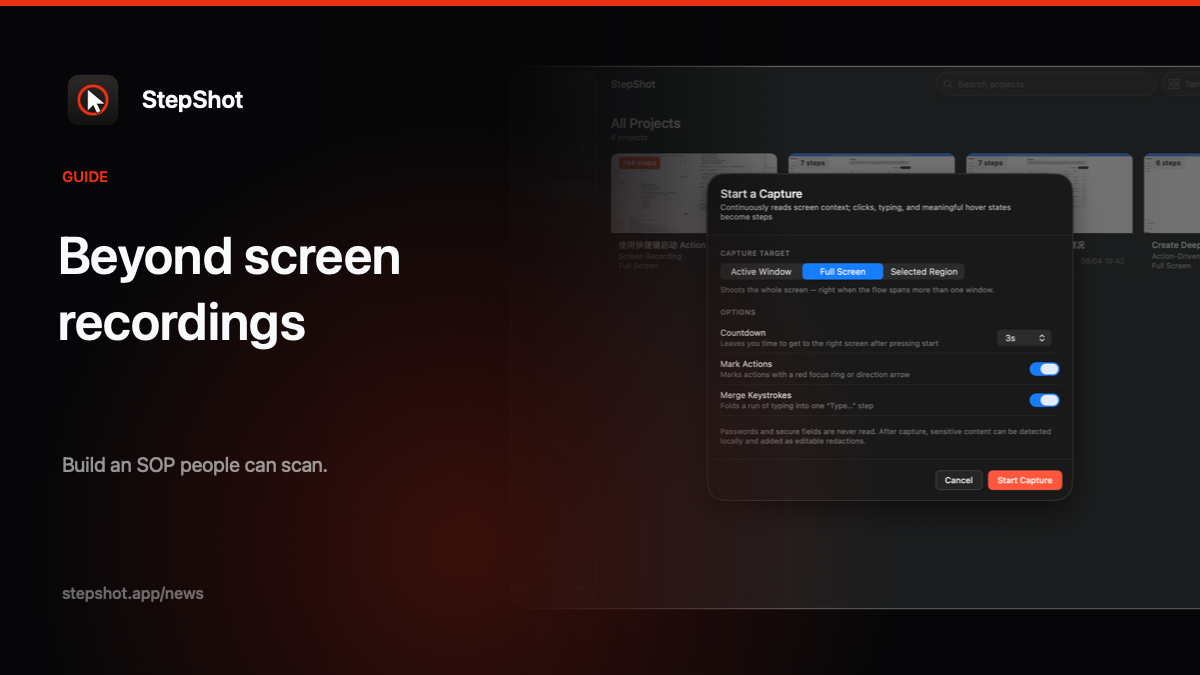Select the Active Window capture target

[761, 271]
